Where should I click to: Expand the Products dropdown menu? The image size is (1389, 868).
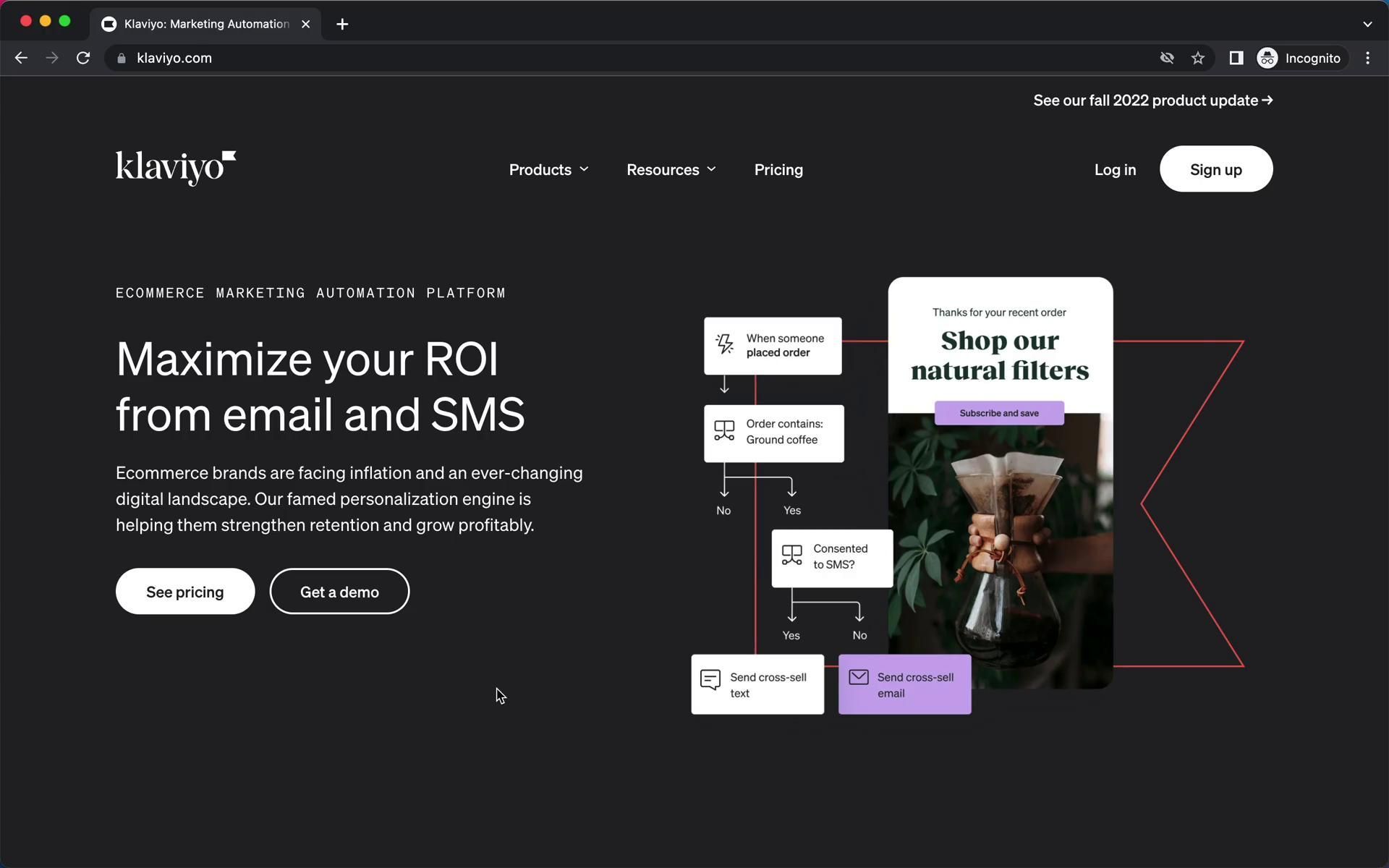click(x=548, y=169)
